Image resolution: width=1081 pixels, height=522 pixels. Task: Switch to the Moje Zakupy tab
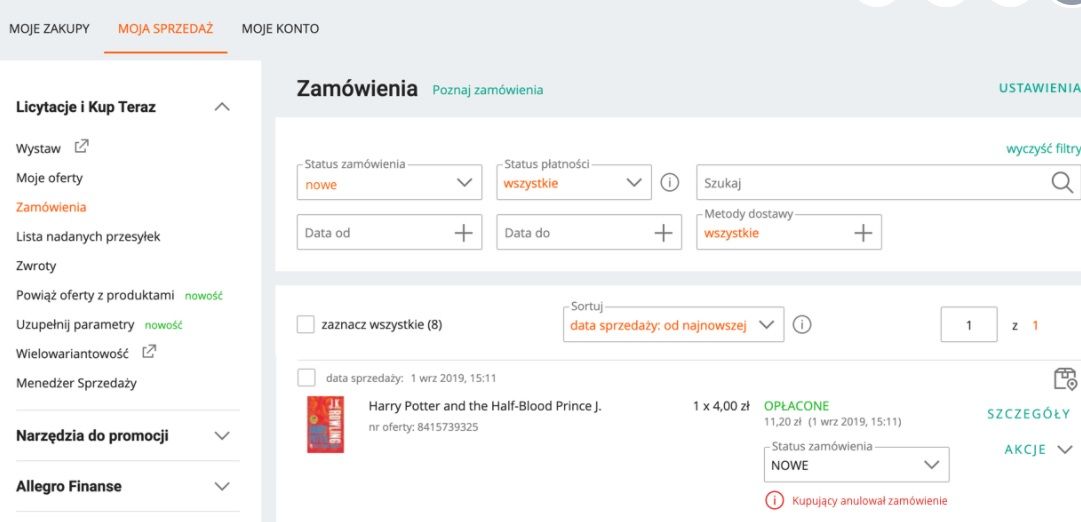(49, 29)
